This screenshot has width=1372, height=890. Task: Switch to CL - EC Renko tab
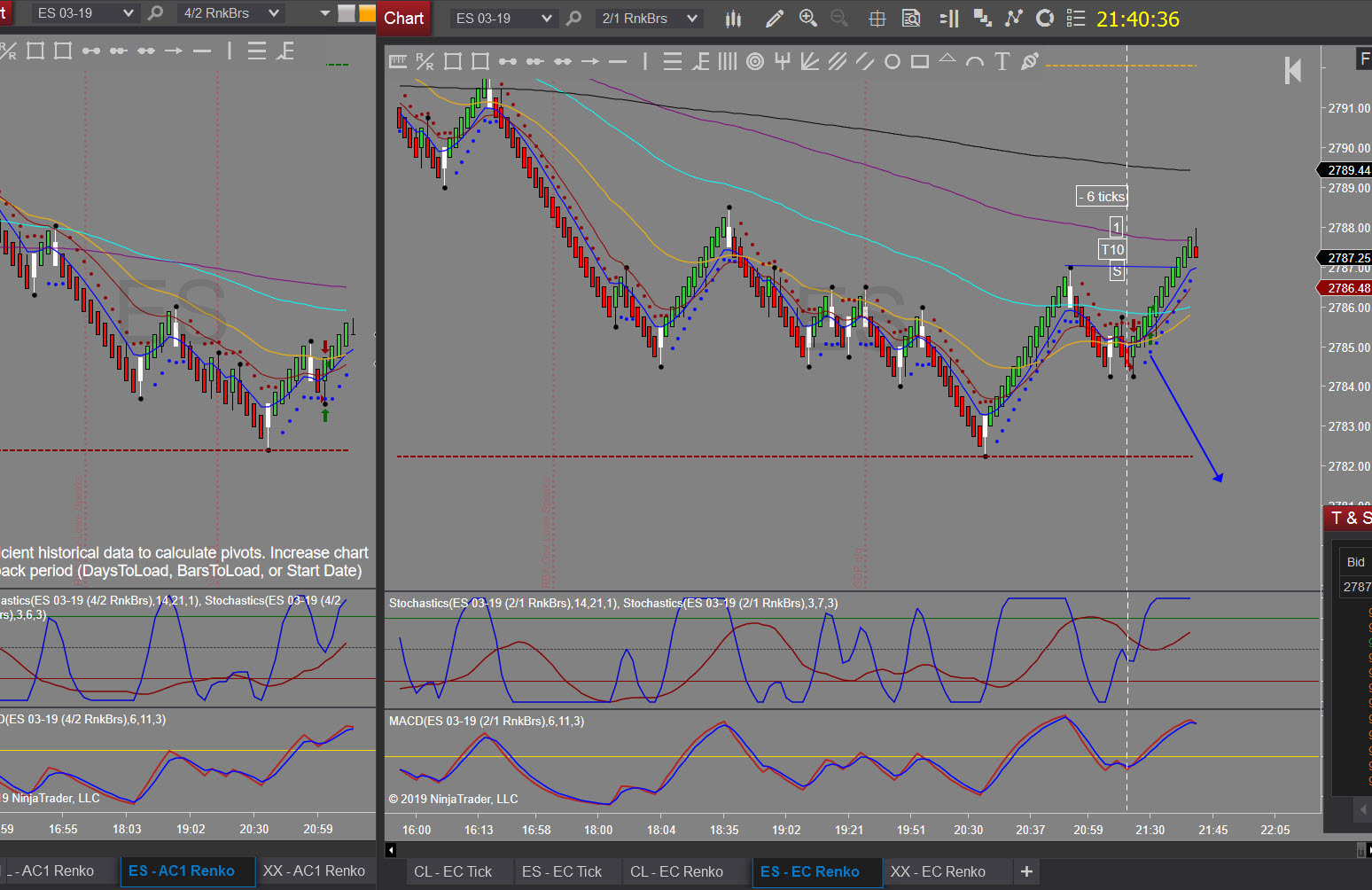677,872
